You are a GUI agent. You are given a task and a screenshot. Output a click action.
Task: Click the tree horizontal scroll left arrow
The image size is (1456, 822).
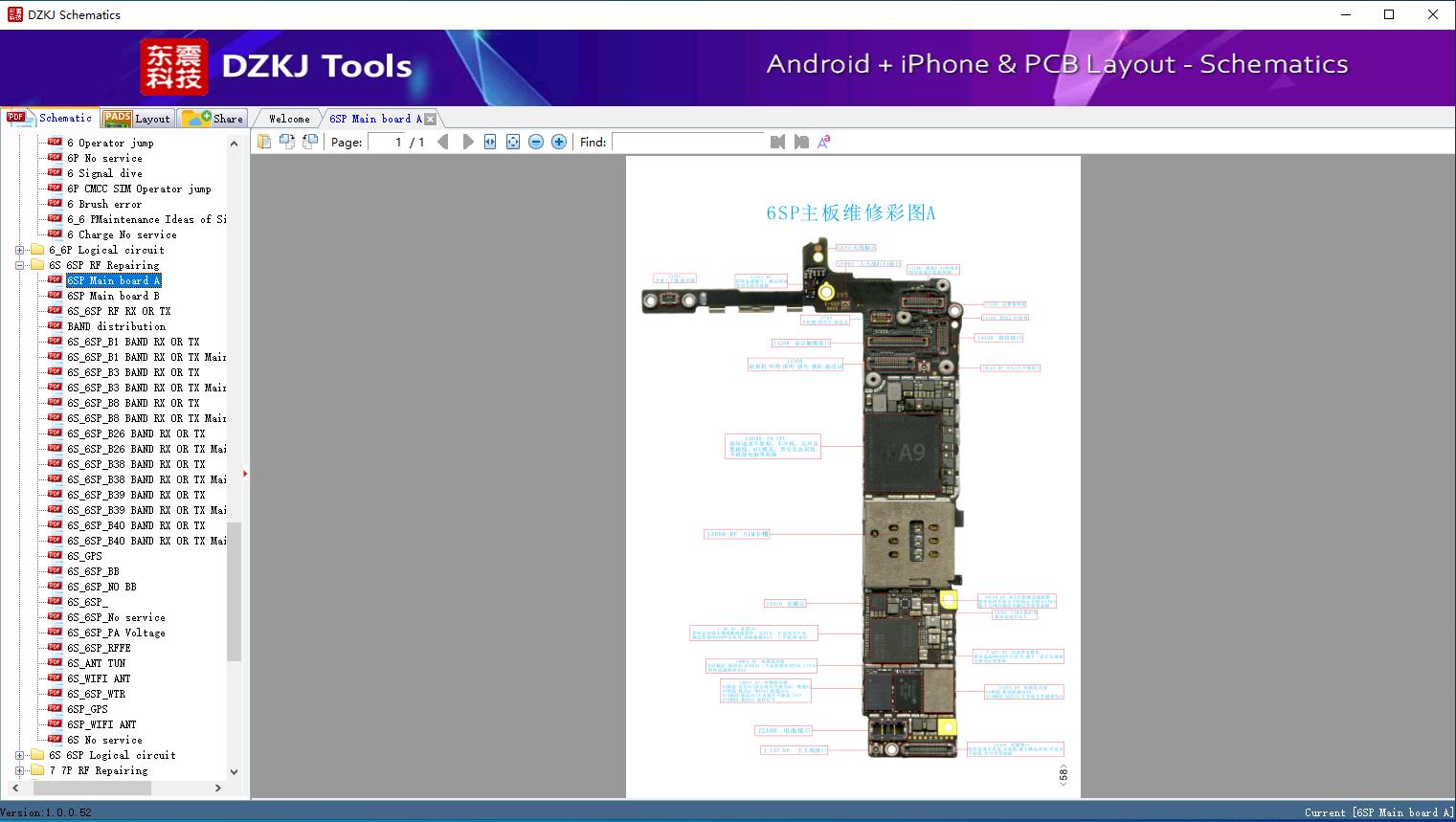tap(14, 788)
